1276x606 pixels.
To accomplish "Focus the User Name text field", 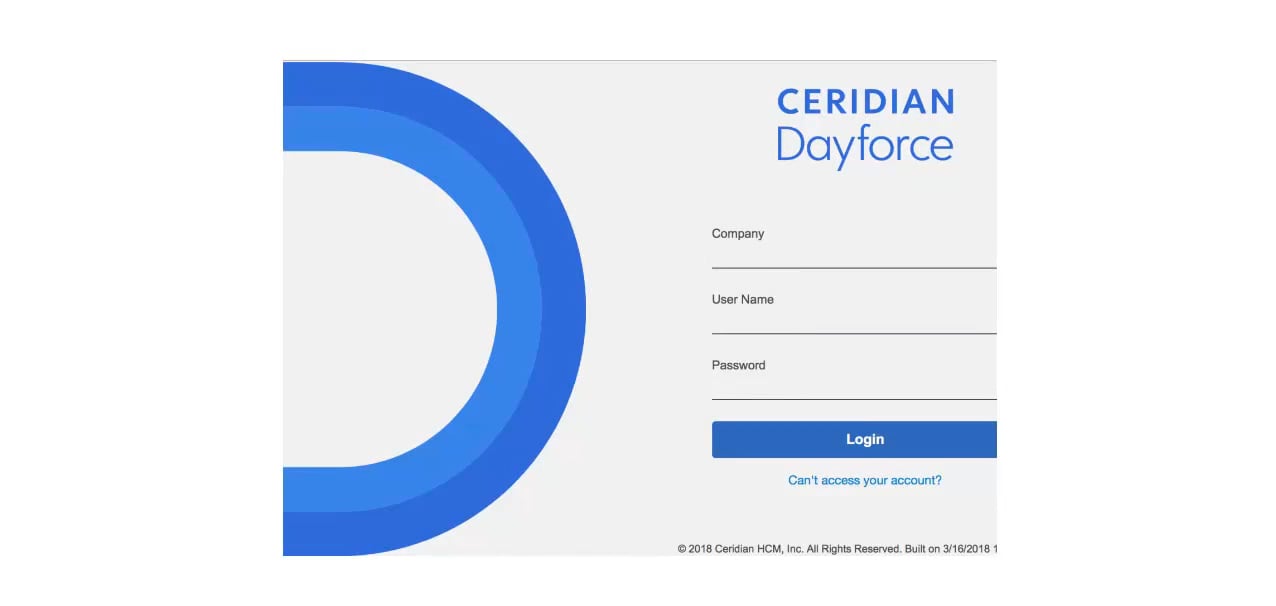I will (x=853, y=320).
